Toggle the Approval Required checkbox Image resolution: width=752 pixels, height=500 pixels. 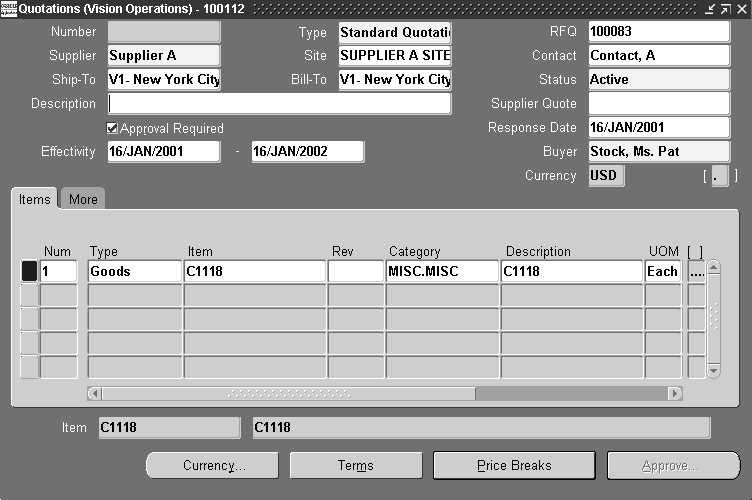tap(112, 128)
